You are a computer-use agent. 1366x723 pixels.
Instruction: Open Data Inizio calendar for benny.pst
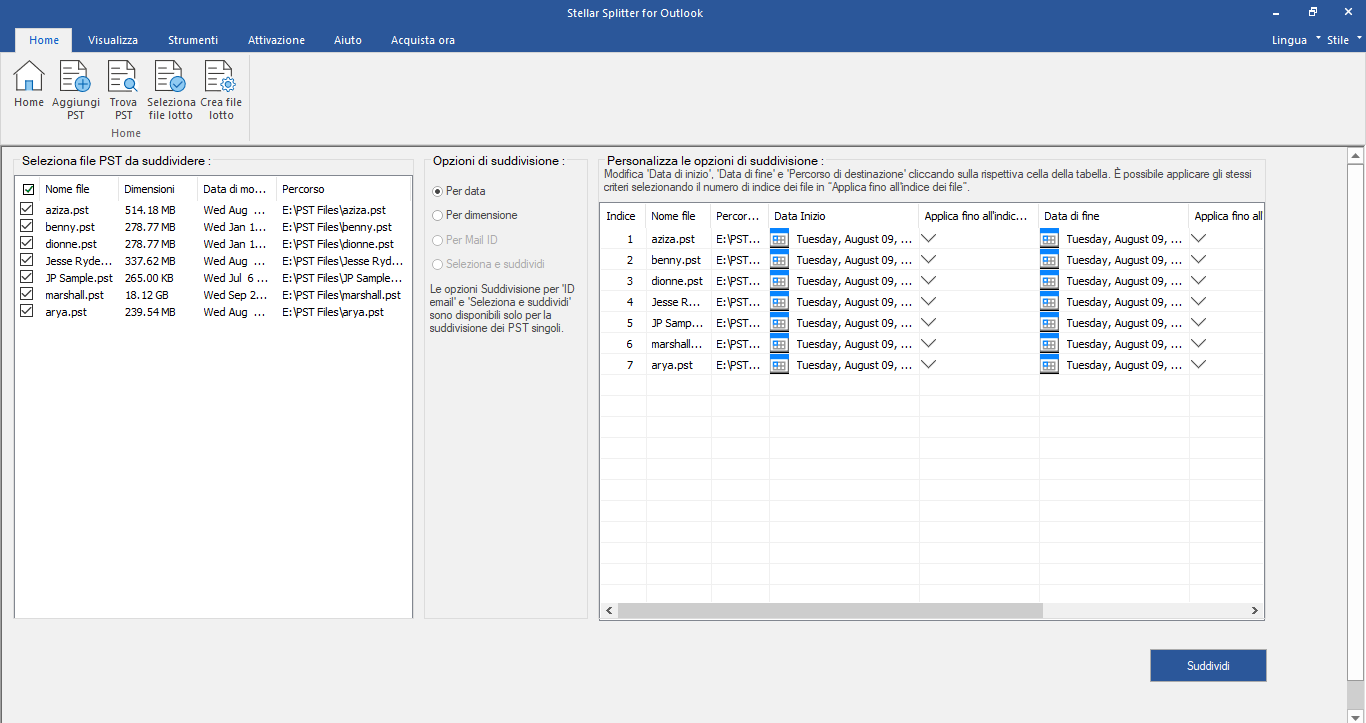tap(779, 260)
